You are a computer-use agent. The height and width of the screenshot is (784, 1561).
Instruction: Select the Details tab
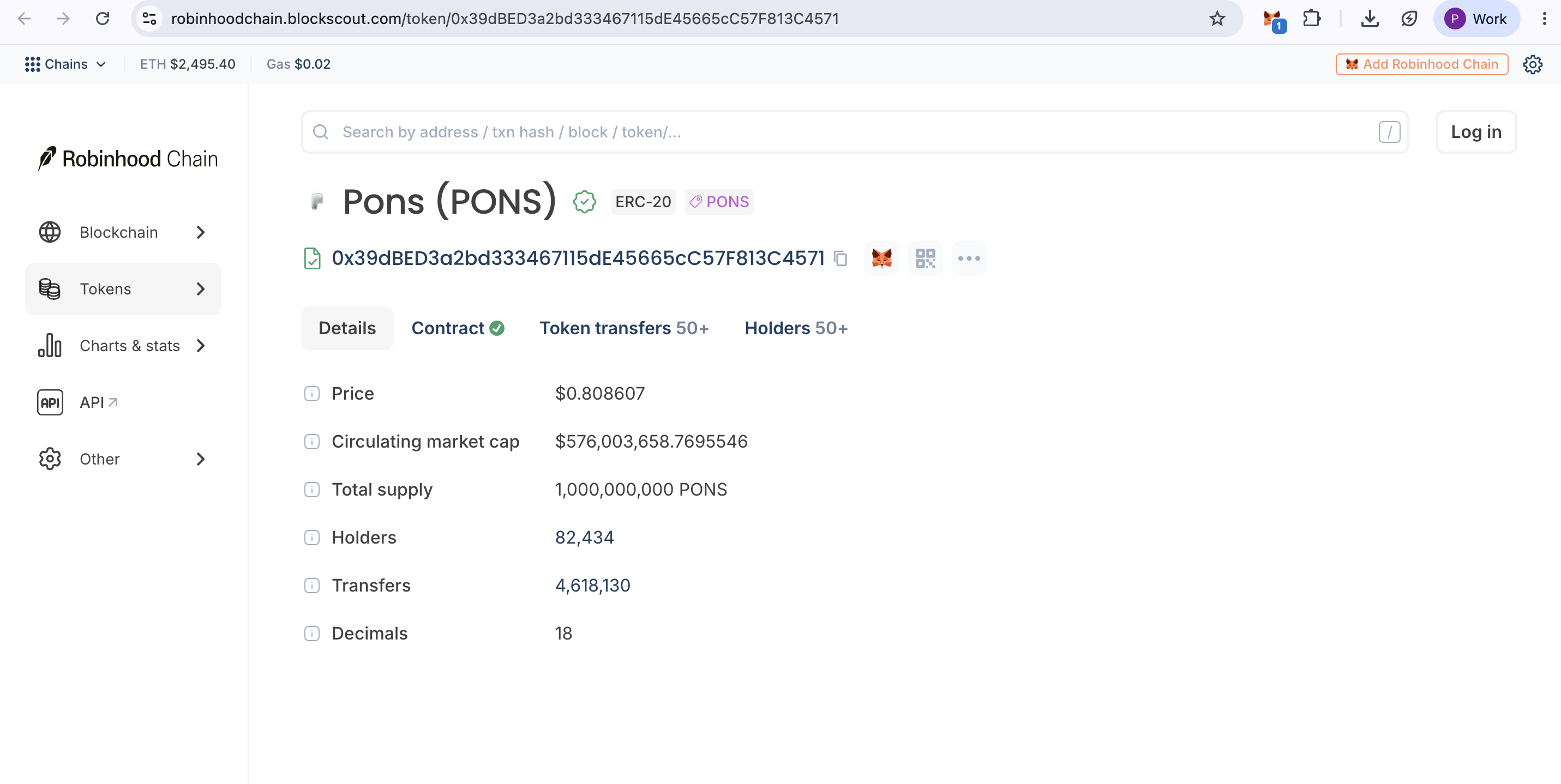pyautogui.click(x=347, y=328)
